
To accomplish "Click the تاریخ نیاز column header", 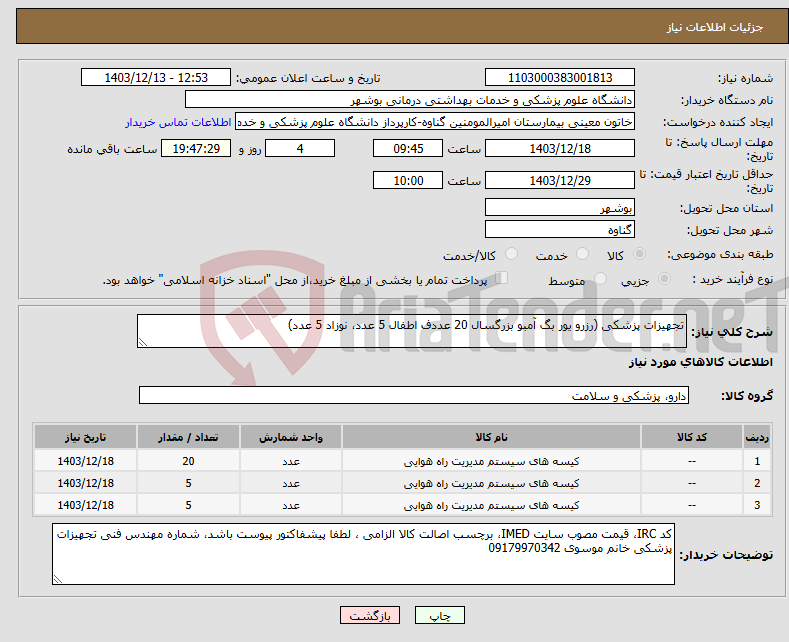I will coord(86,437).
